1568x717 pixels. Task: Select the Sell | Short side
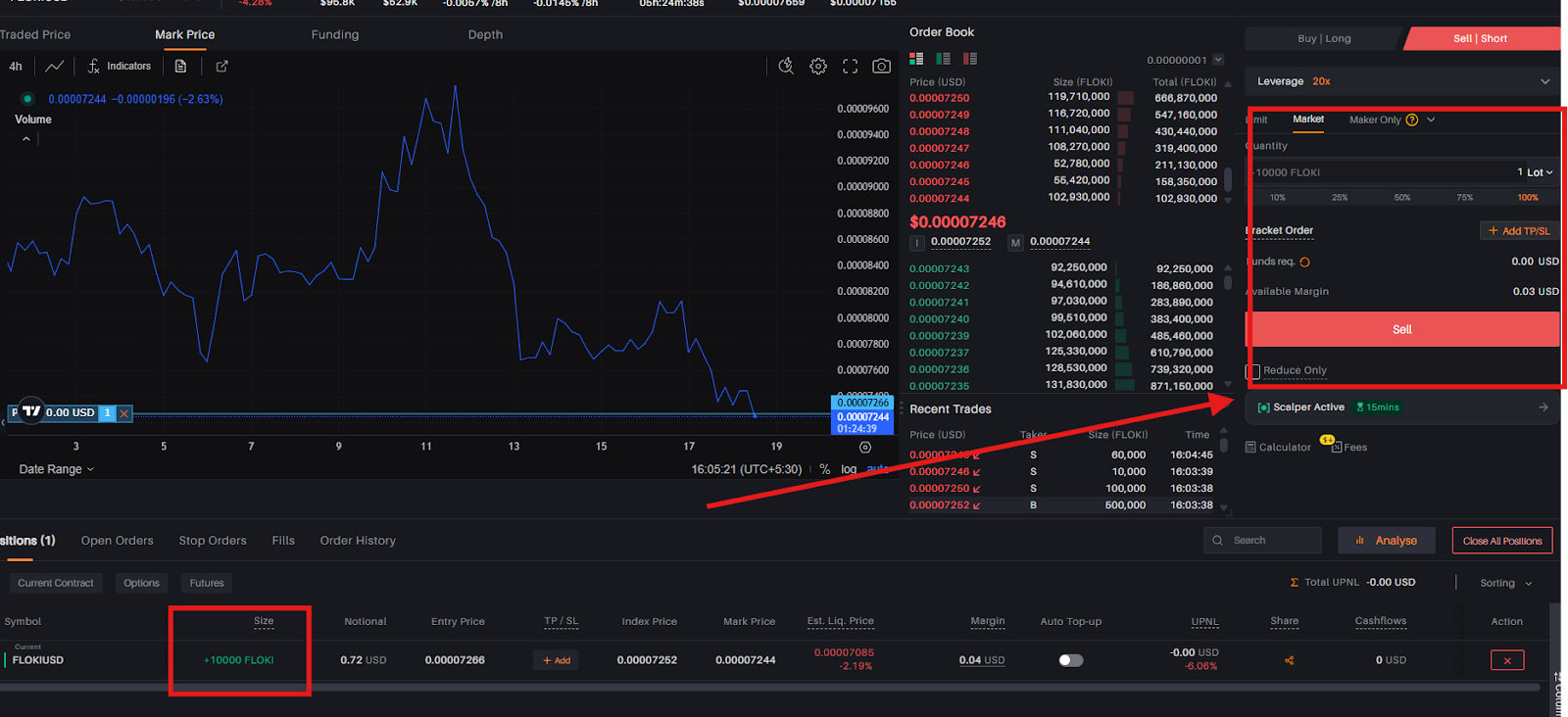1481,38
